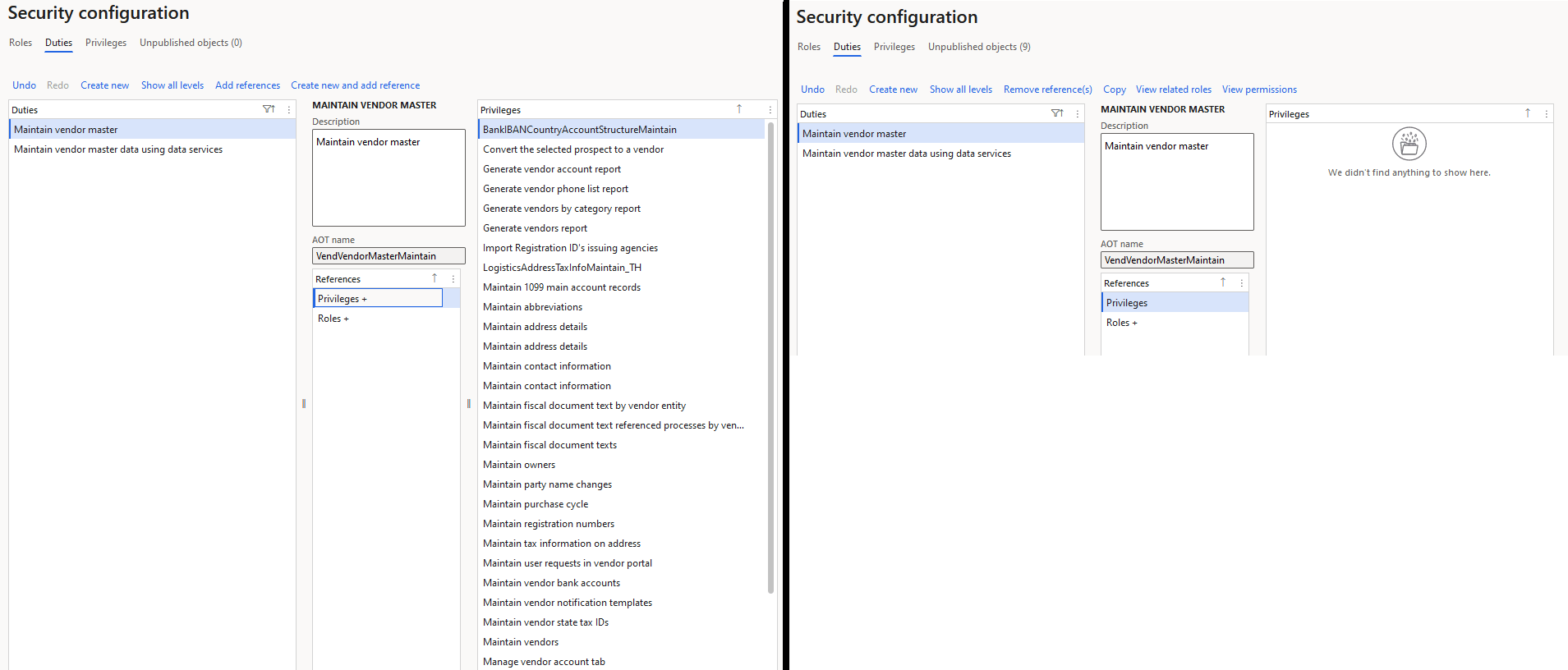Click the Copy link
Screen dimensions: 1568x670
click(x=1115, y=89)
